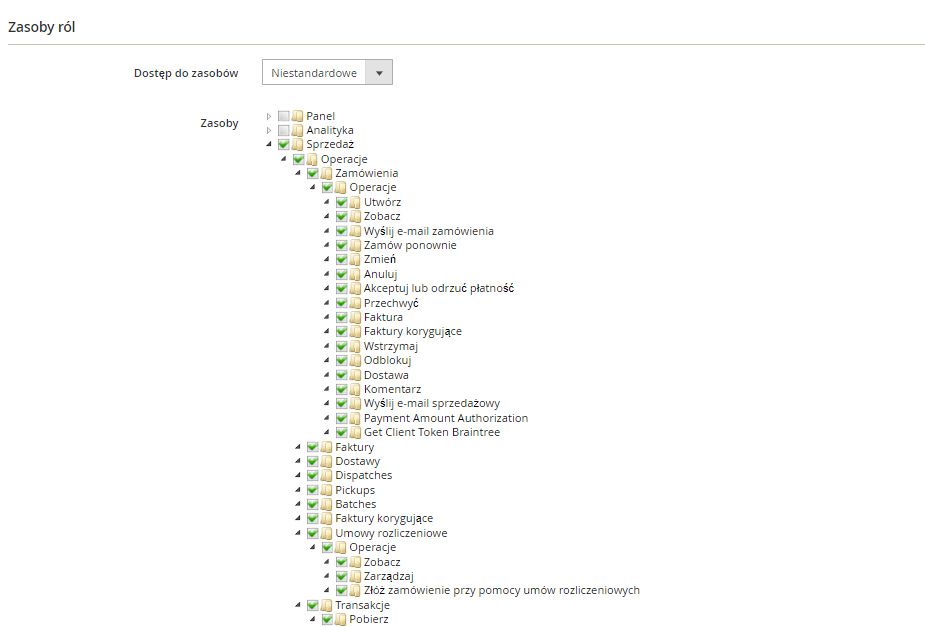
Task: Uncheck the Utwórz checkbox
Action: 342,202
